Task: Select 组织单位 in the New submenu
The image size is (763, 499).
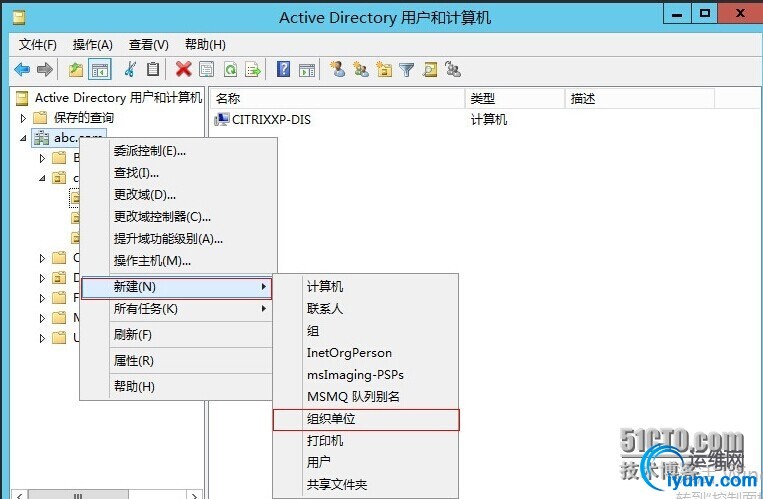Action: (x=366, y=419)
